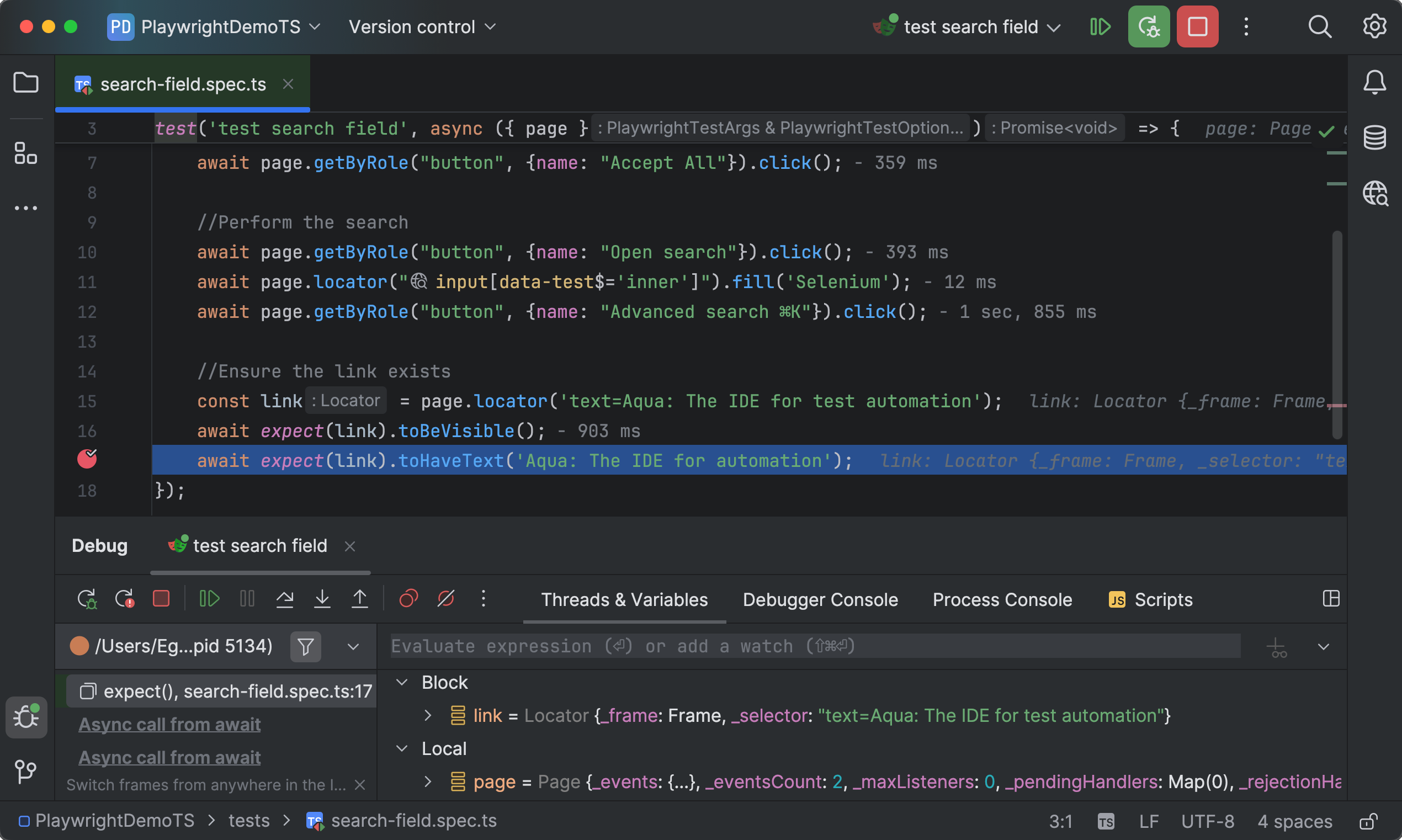
Task: Open the View Breakpoints dialog icon
Action: point(408,598)
